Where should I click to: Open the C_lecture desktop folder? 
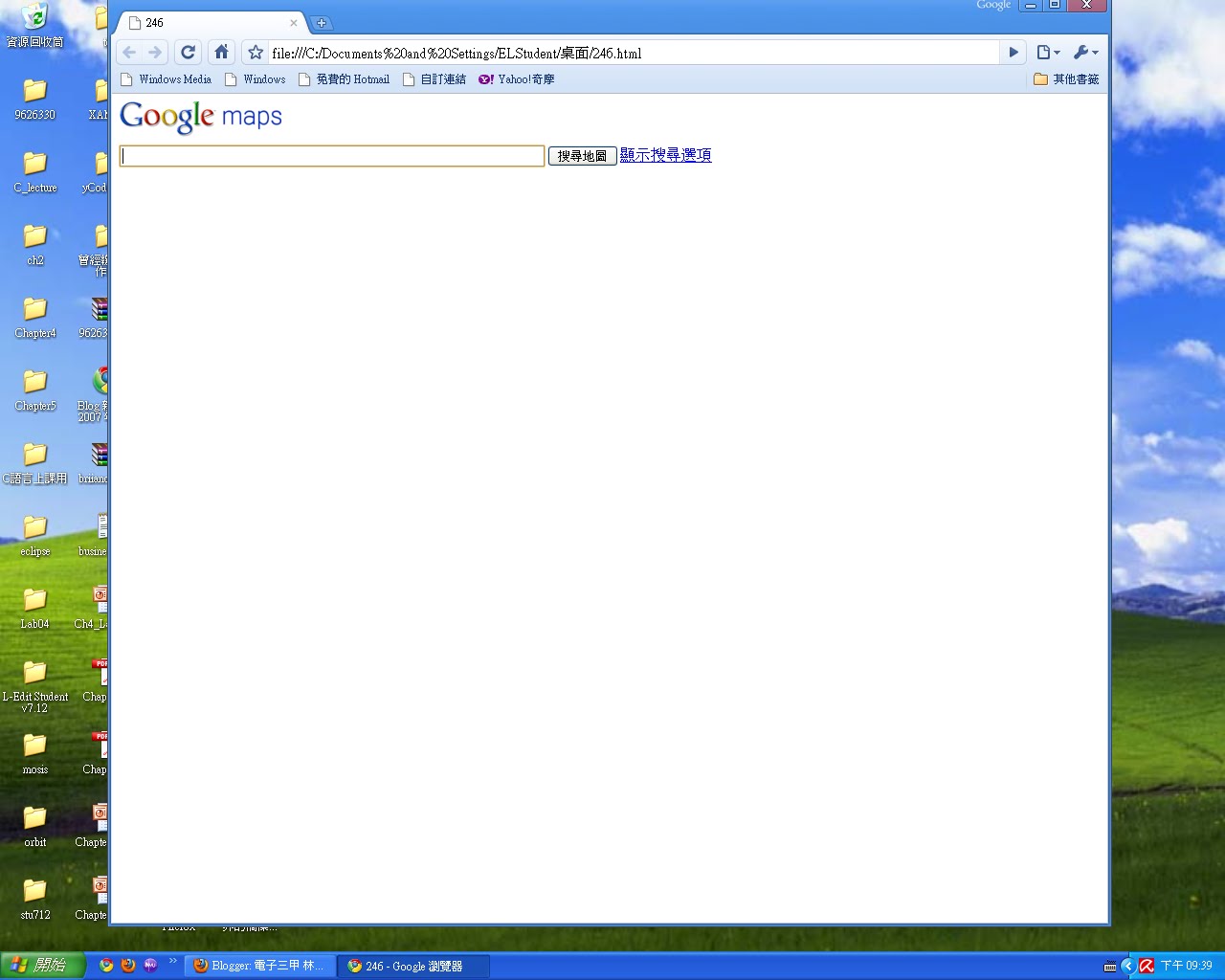34,171
